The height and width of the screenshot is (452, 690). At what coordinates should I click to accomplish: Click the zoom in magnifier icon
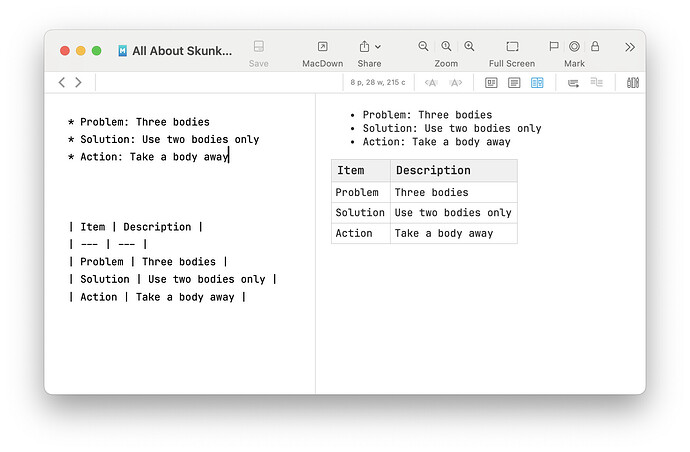[469, 47]
